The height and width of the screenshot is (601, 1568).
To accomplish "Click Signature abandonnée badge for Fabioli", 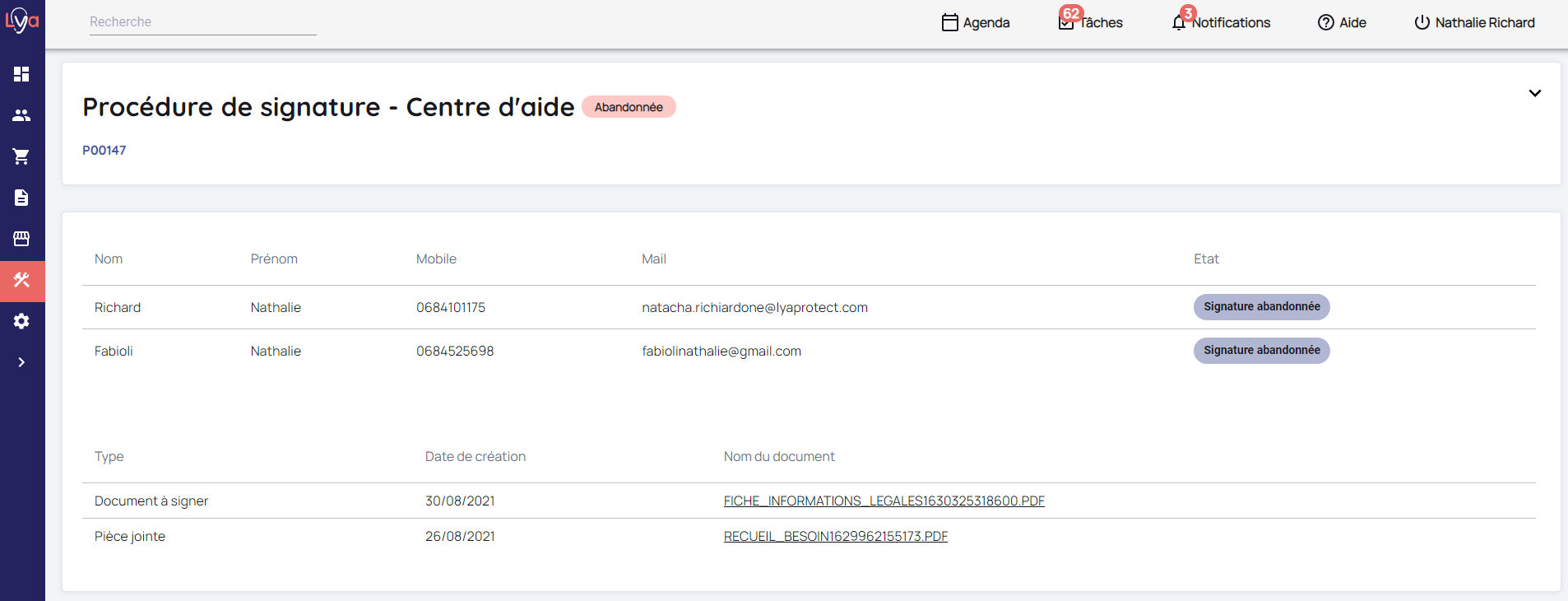I will [x=1261, y=351].
